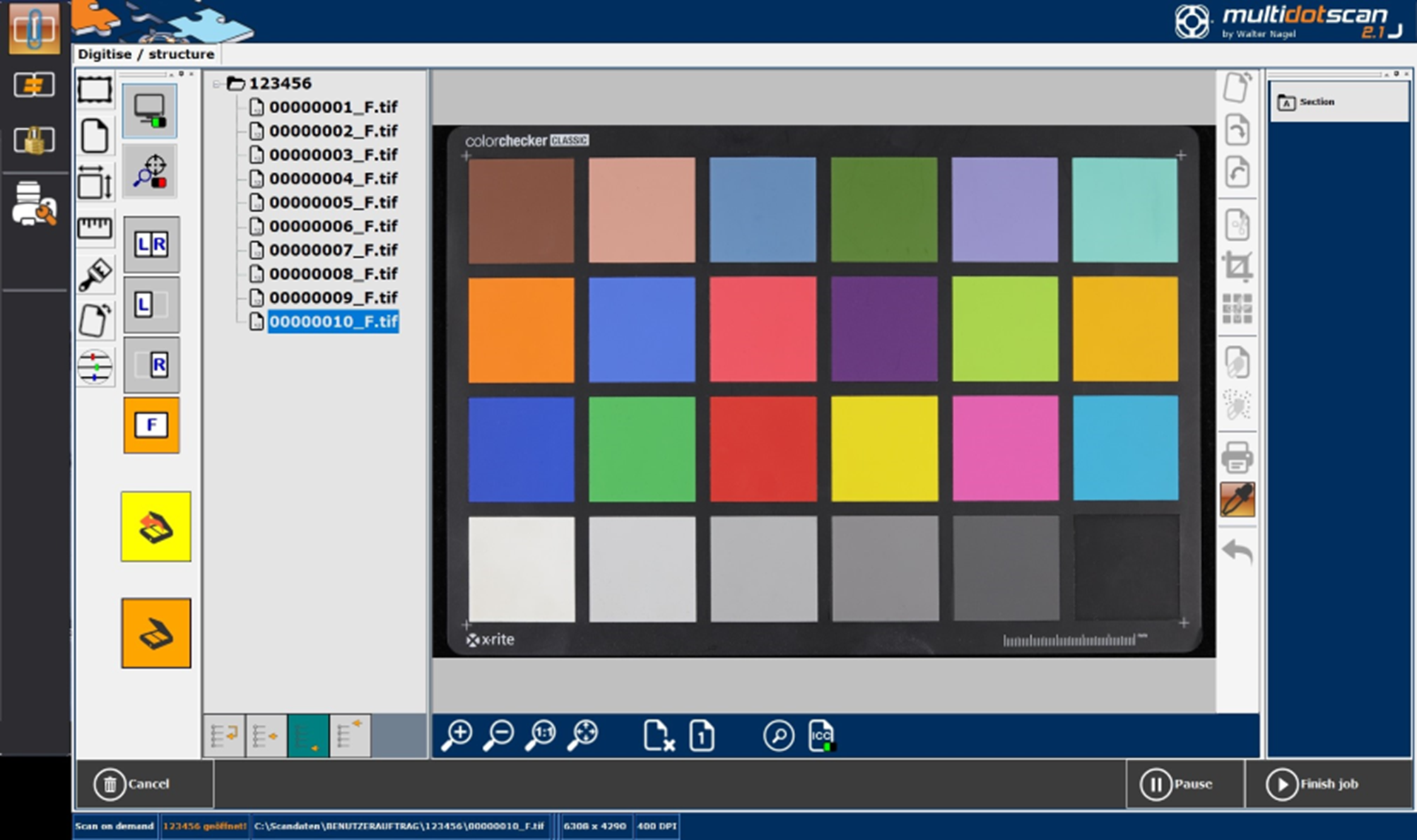Open the scanner settings wrench icon

pyautogui.click(x=34, y=204)
